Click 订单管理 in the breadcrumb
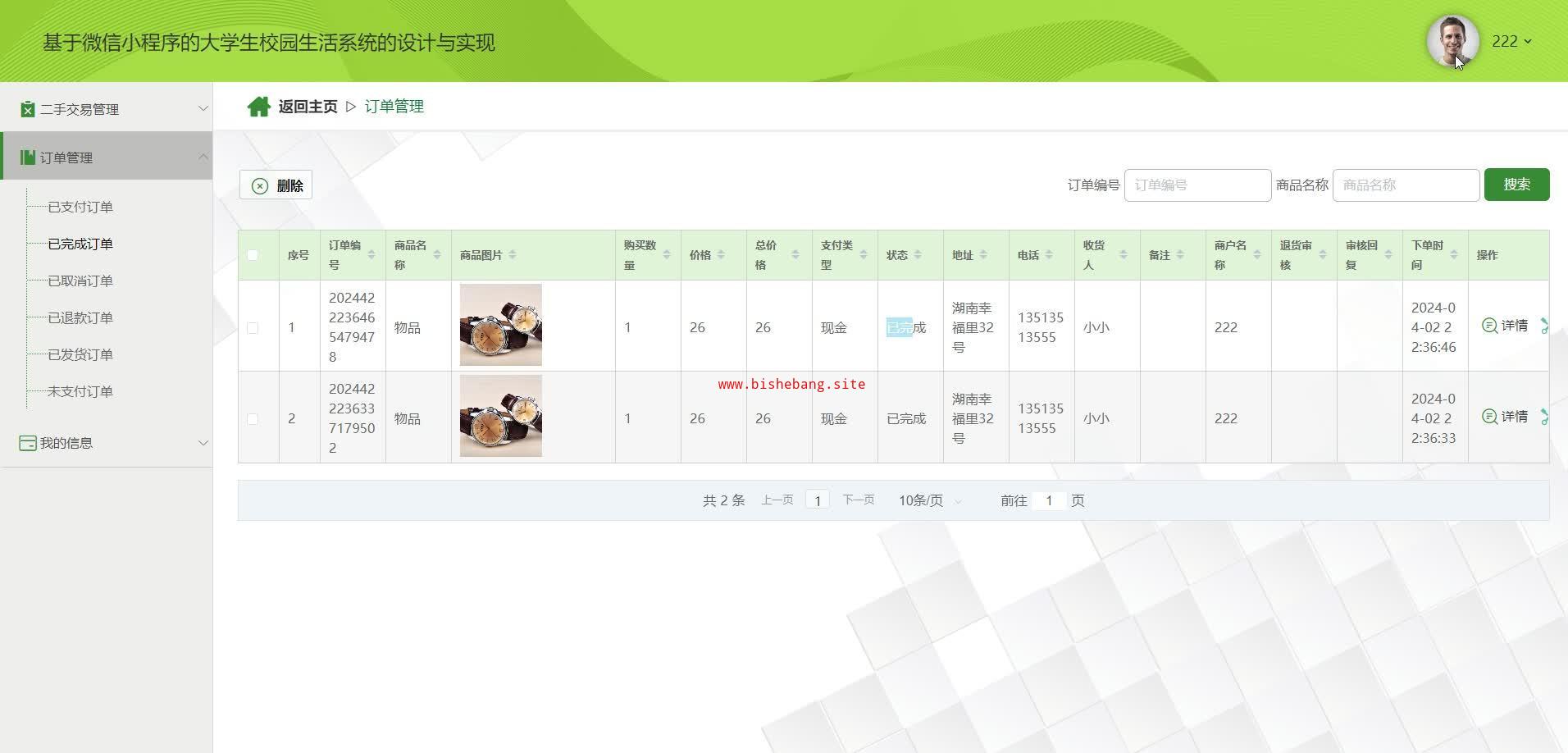 click(x=394, y=107)
